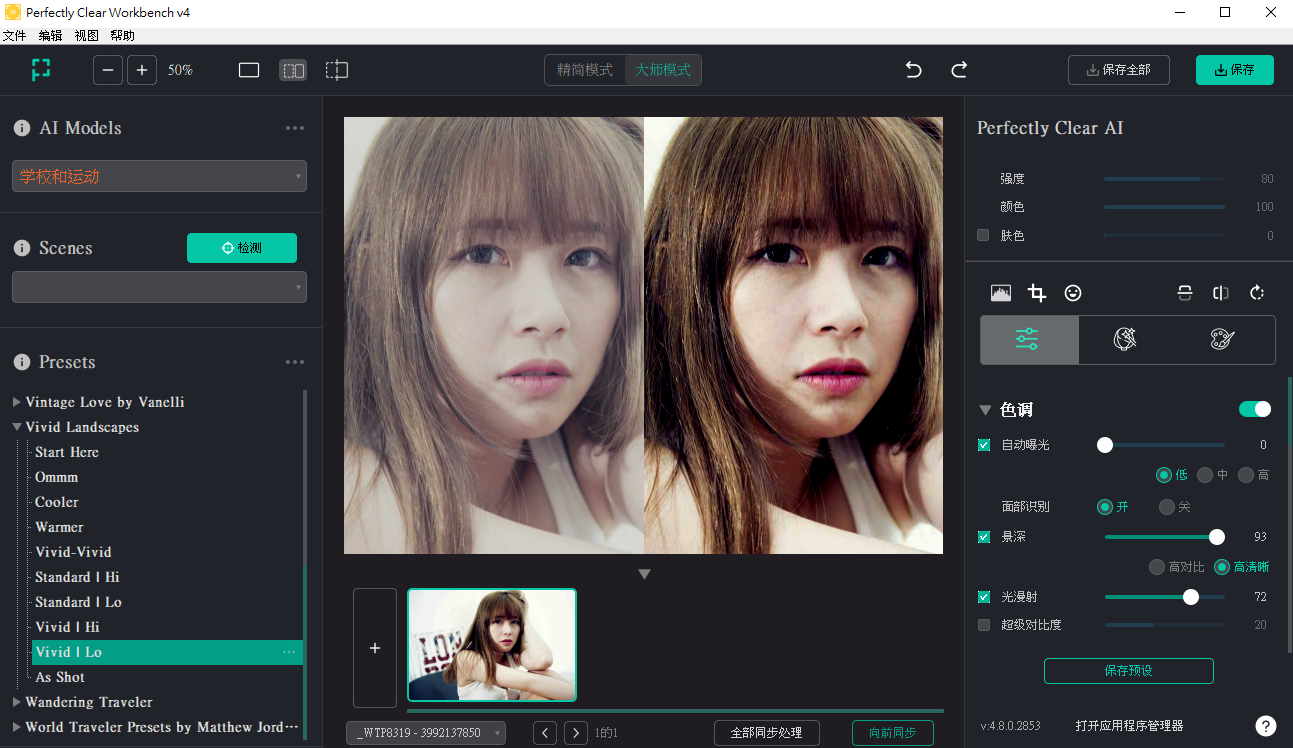Open the 编辑 menu
This screenshot has height=748, width=1293.
click(x=50, y=35)
